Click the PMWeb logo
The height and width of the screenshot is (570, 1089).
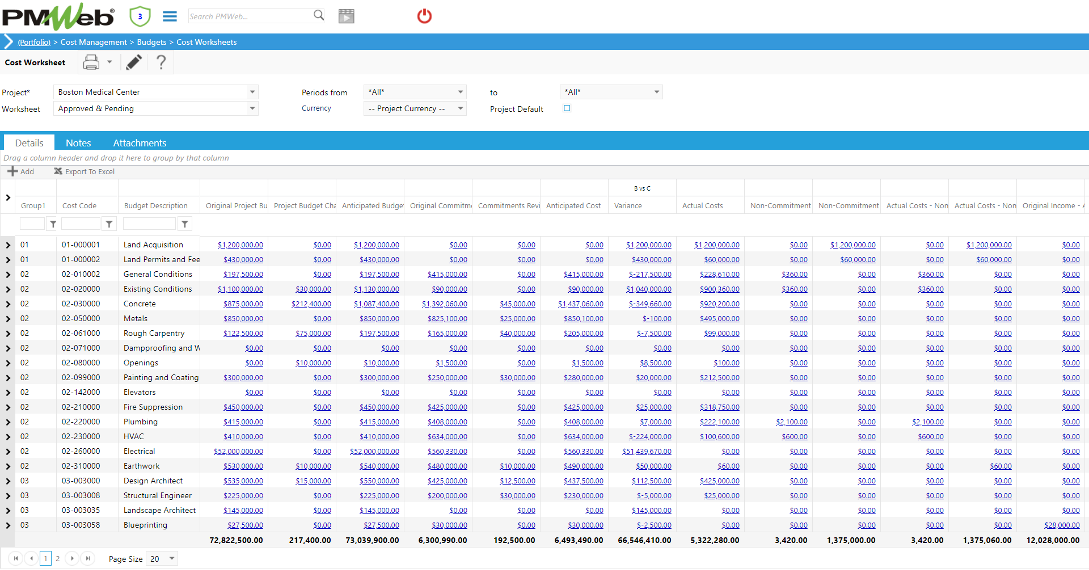click(58, 16)
